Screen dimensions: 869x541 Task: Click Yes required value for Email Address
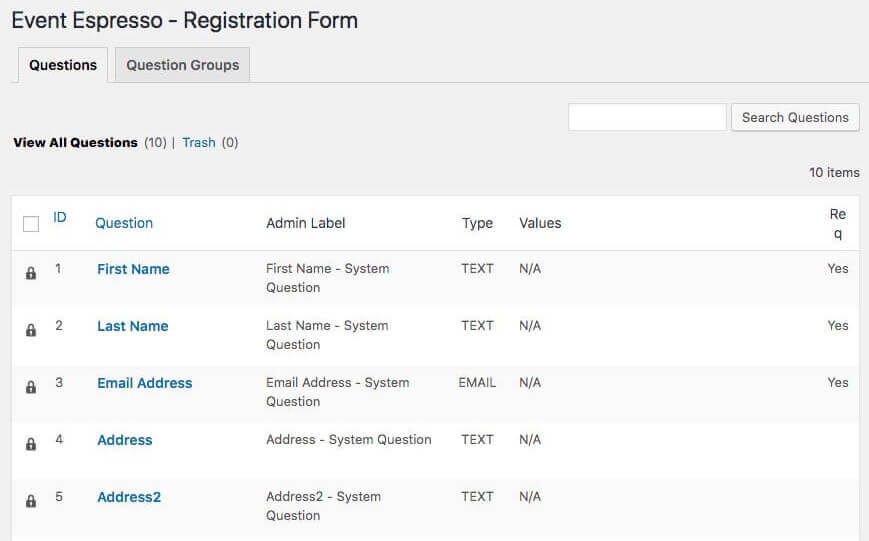[x=838, y=382]
